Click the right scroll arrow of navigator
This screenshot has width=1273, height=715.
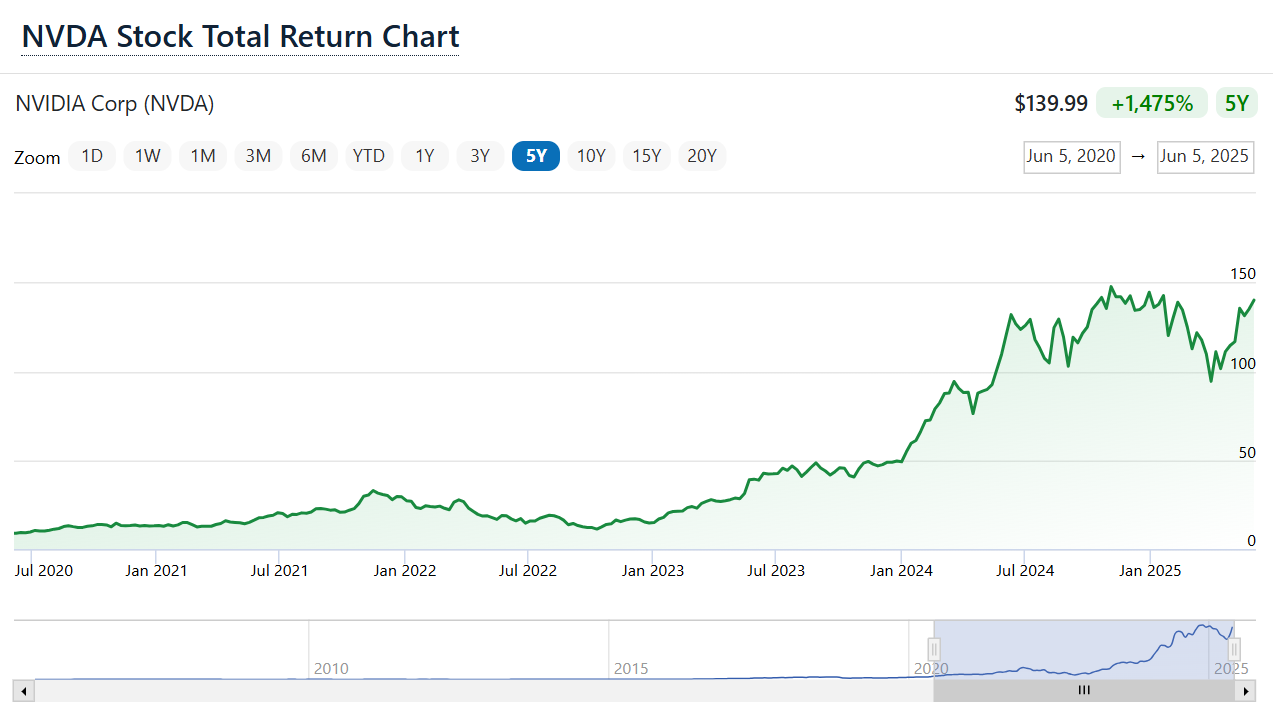coord(1245,690)
